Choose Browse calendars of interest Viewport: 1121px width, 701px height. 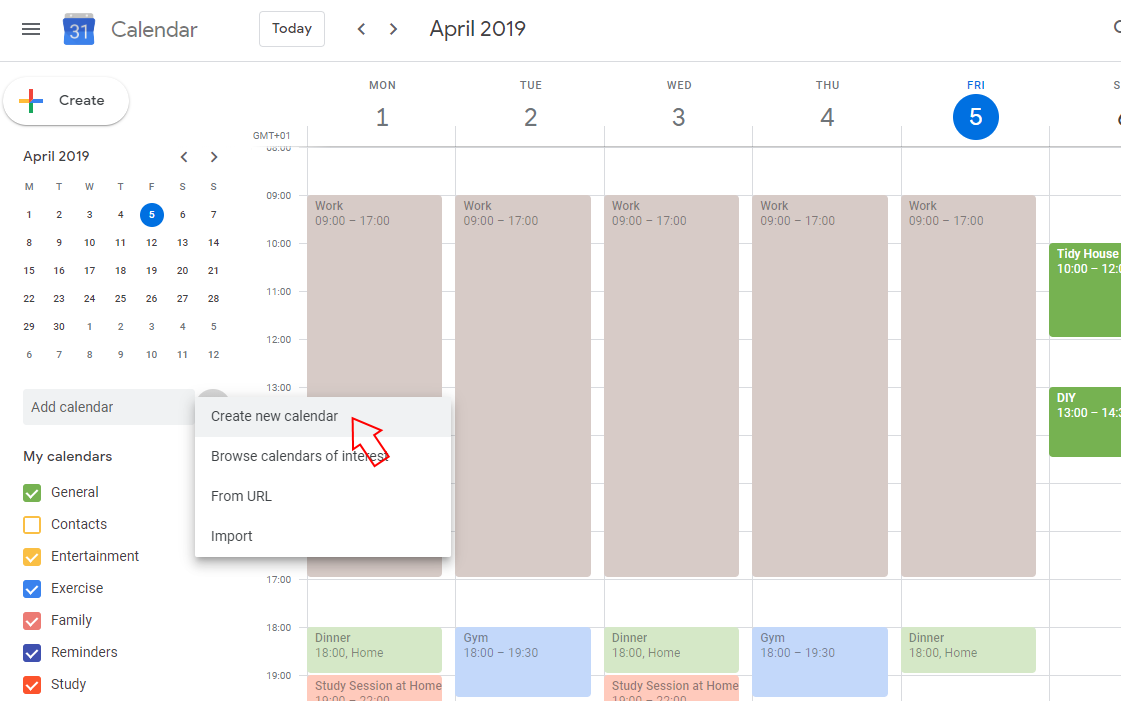point(323,457)
